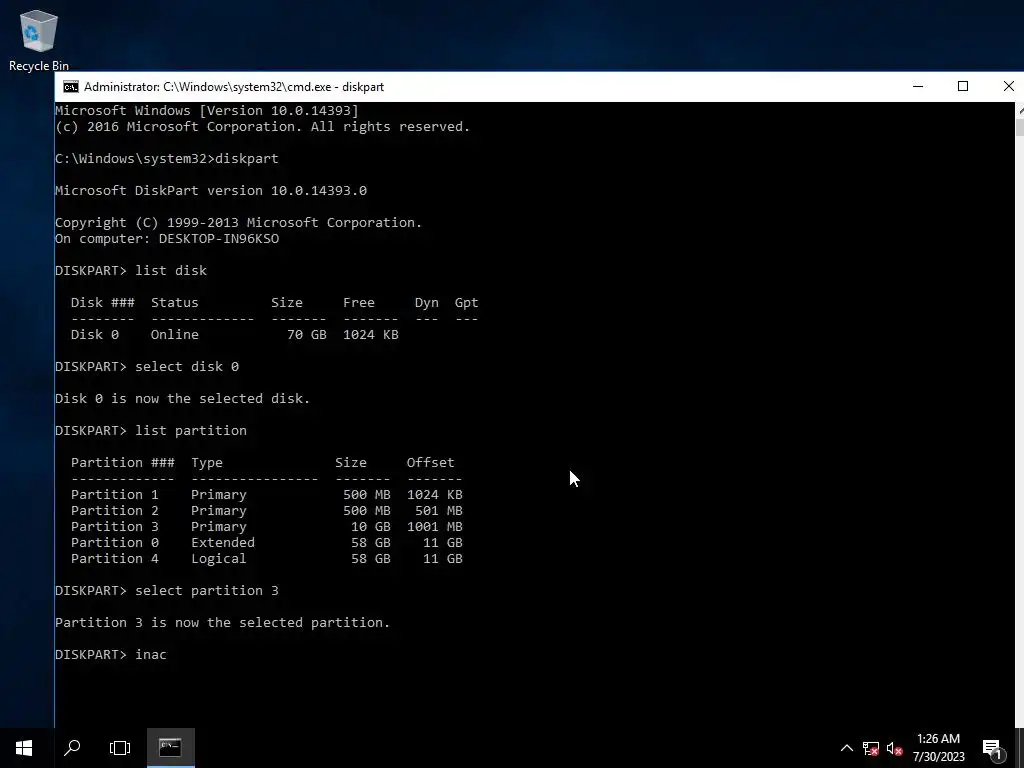Click the '10 GB' size of Partition 3
The image size is (1024, 768).
tap(370, 527)
